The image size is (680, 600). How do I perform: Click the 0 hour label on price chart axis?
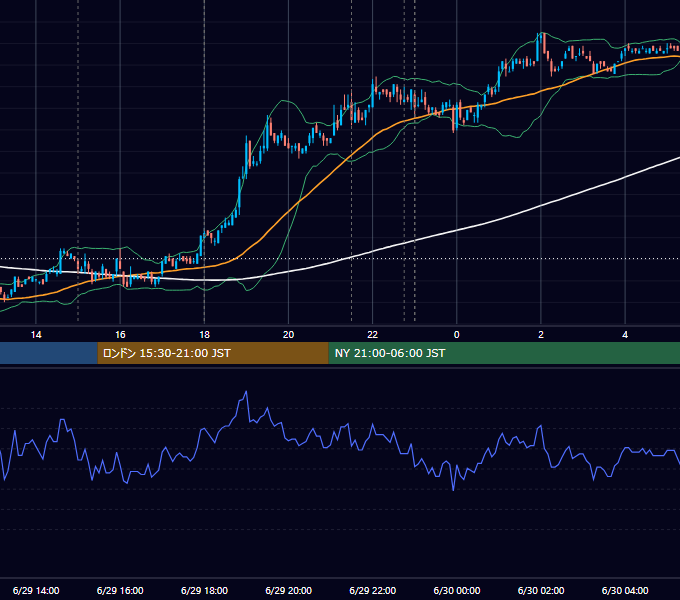[x=457, y=335]
